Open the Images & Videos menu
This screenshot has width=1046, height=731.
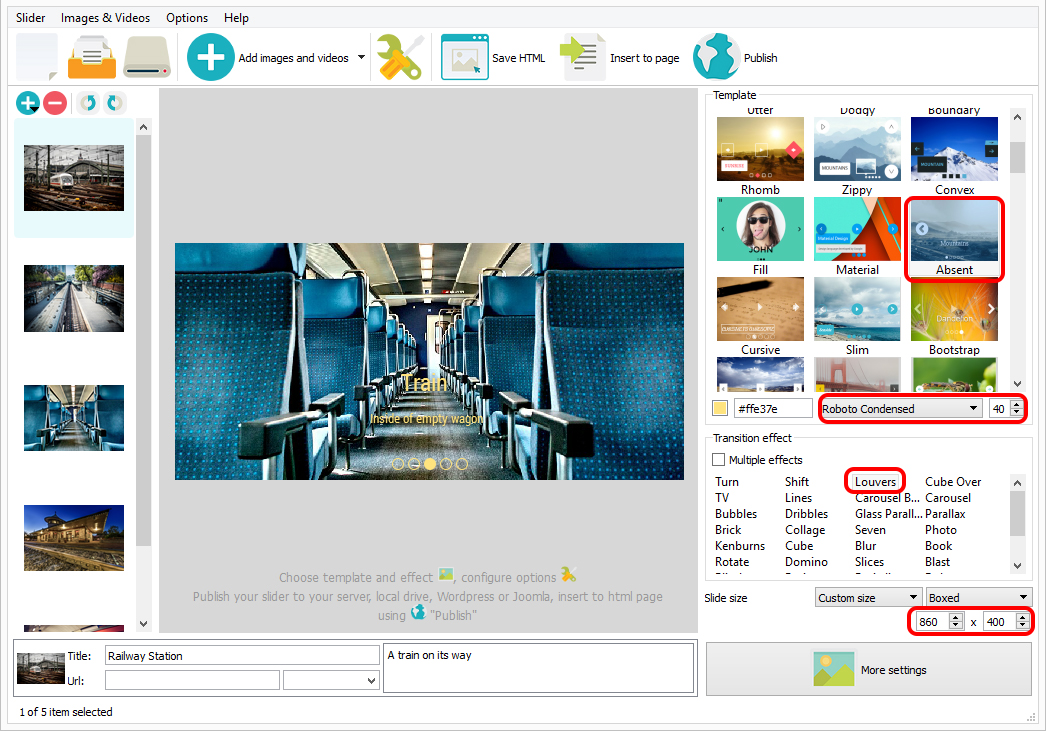(105, 18)
